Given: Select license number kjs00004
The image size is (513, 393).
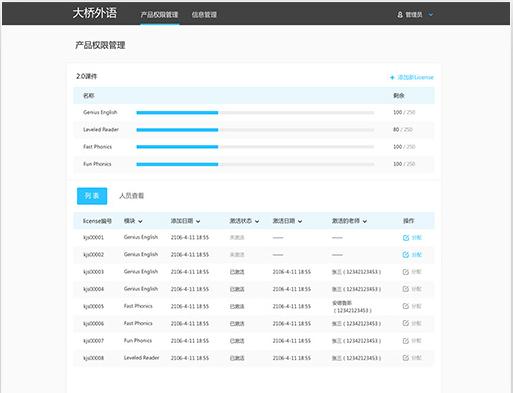Looking at the screenshot, I should (x=94, y=289).
